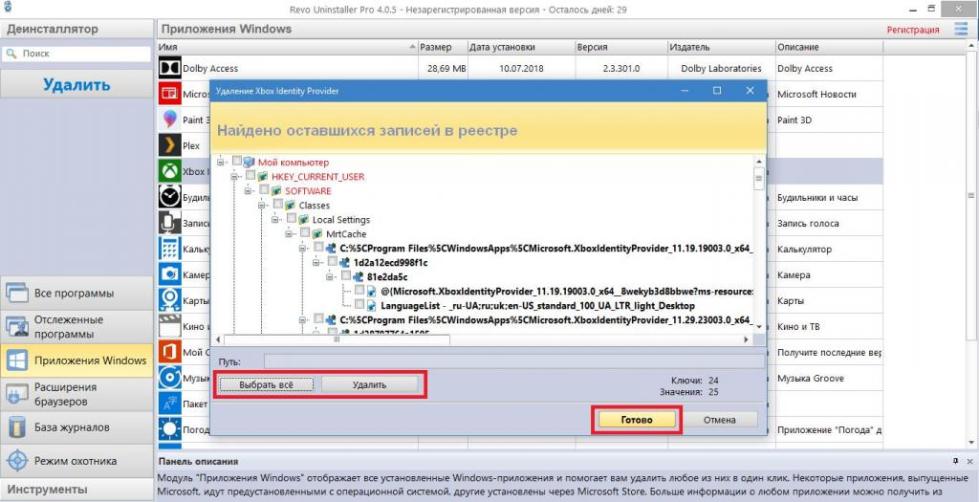Select the Приложения Windows section

point(77,360)
